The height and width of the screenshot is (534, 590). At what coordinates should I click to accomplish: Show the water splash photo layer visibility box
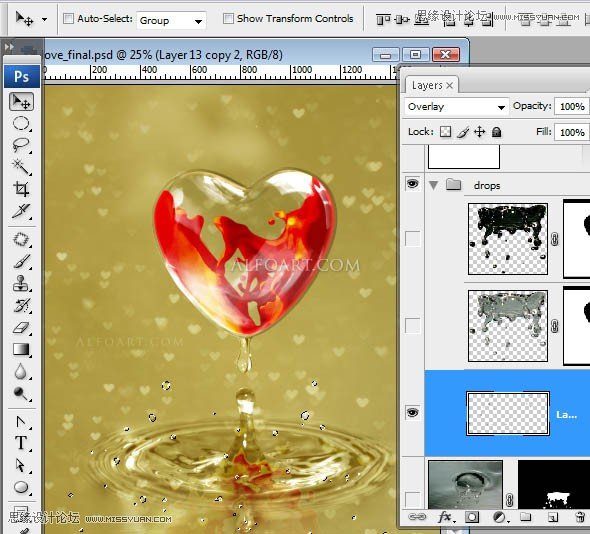pyautogui.click(x=412, y=499)
